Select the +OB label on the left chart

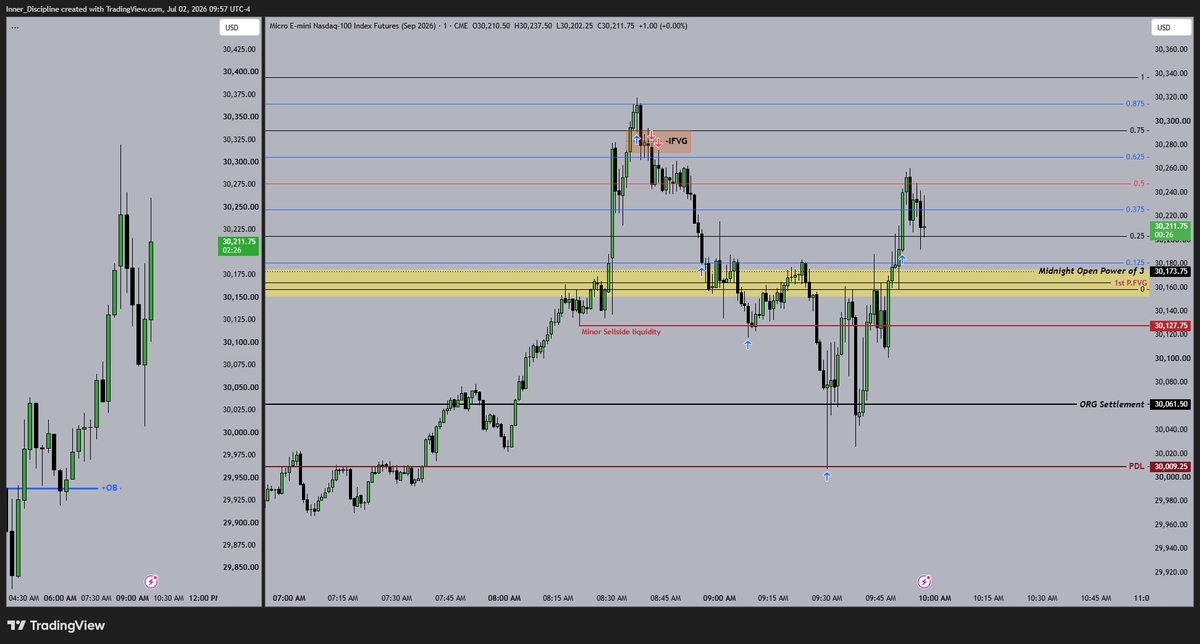point(110,488)
